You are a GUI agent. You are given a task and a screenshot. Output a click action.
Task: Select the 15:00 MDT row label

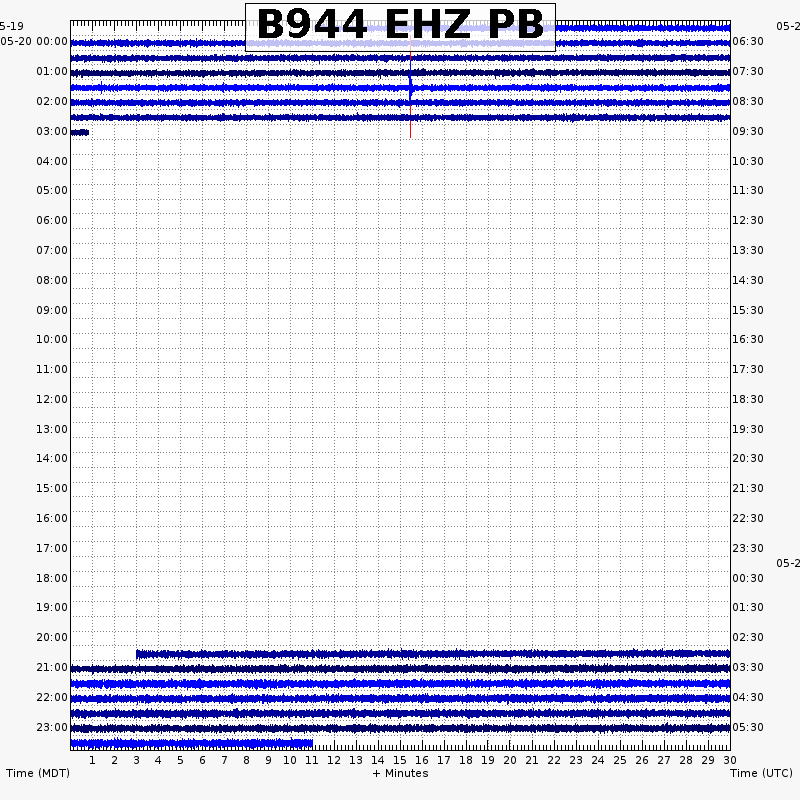(52, 488)
